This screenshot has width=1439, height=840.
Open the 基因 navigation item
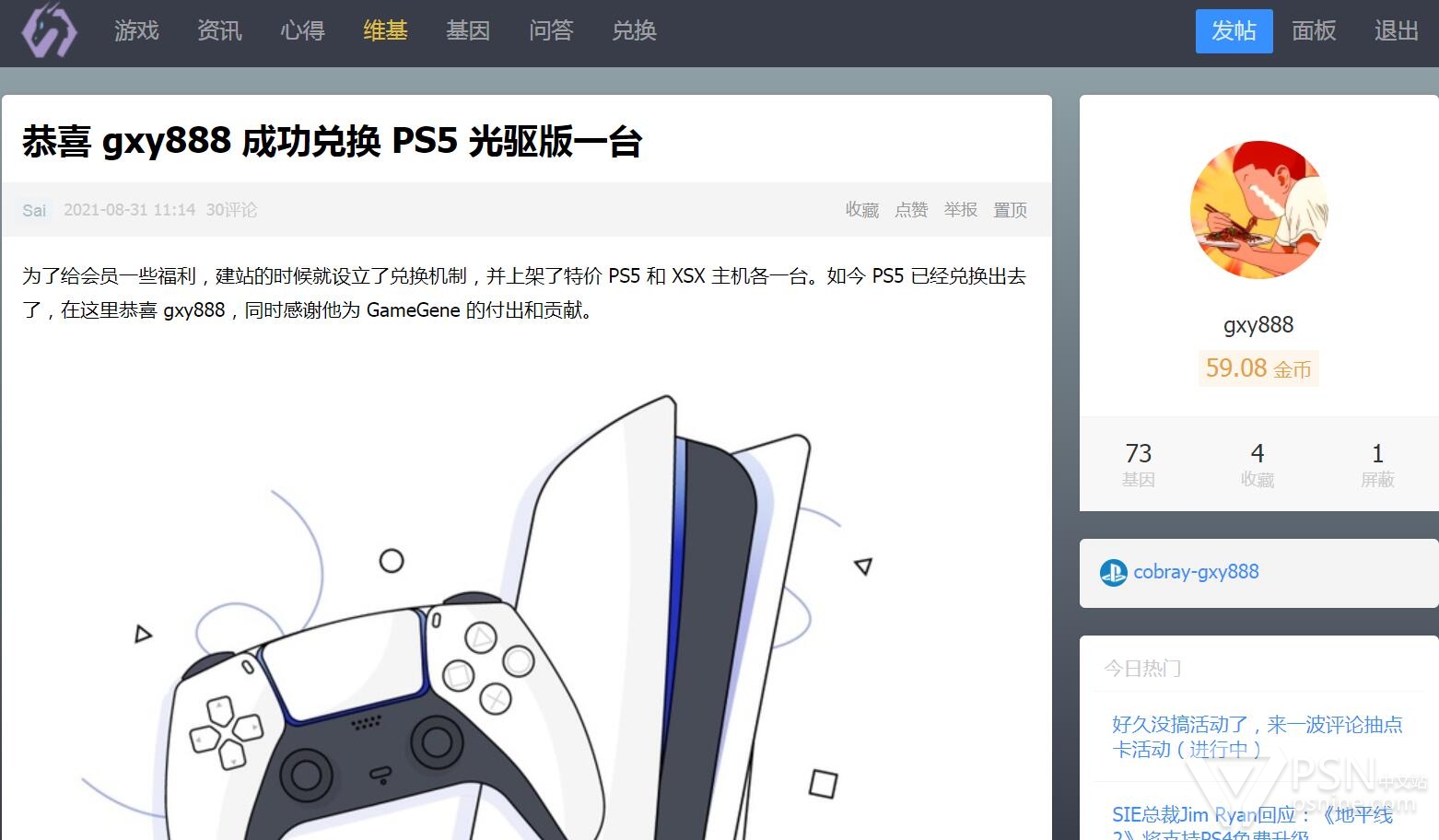click(x=468, y=31)
